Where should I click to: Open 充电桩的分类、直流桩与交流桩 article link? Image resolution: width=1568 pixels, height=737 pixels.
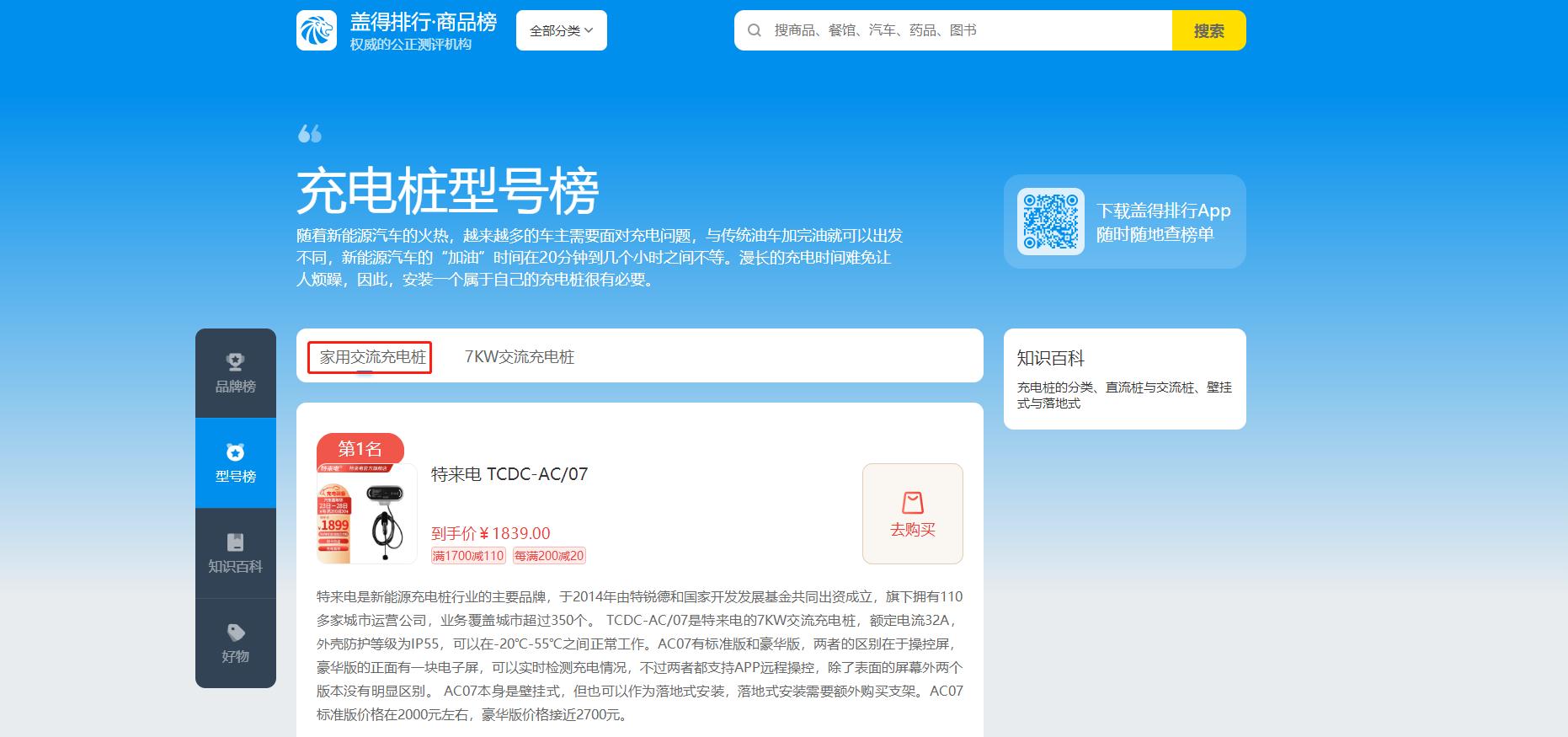click(x=1124, y=395)
